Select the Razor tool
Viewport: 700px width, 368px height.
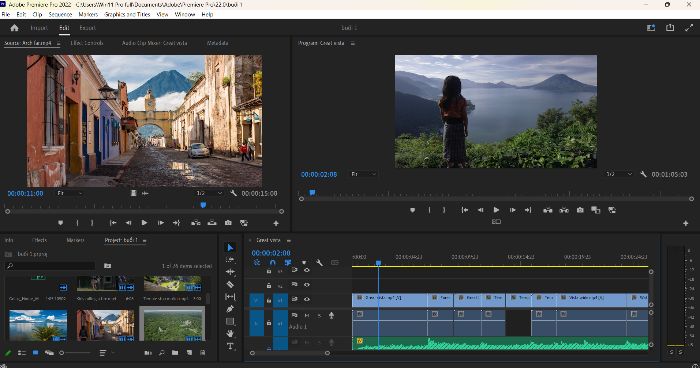[230, 284]
